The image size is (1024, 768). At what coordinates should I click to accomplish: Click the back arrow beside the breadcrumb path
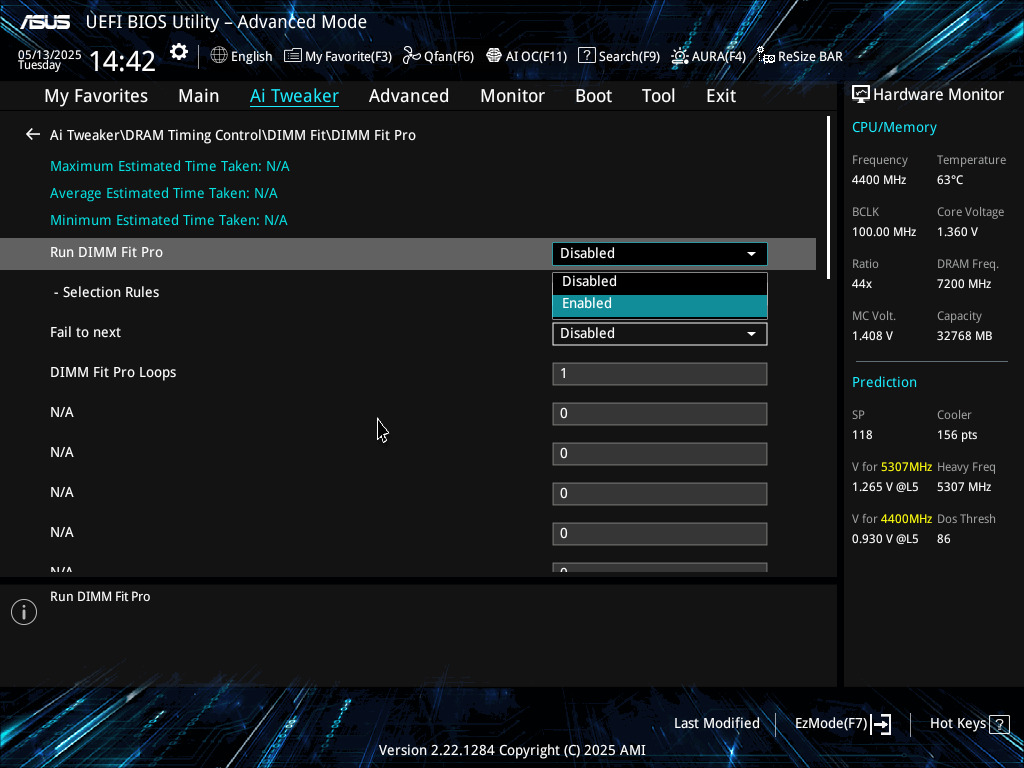[x=33, y=135]
